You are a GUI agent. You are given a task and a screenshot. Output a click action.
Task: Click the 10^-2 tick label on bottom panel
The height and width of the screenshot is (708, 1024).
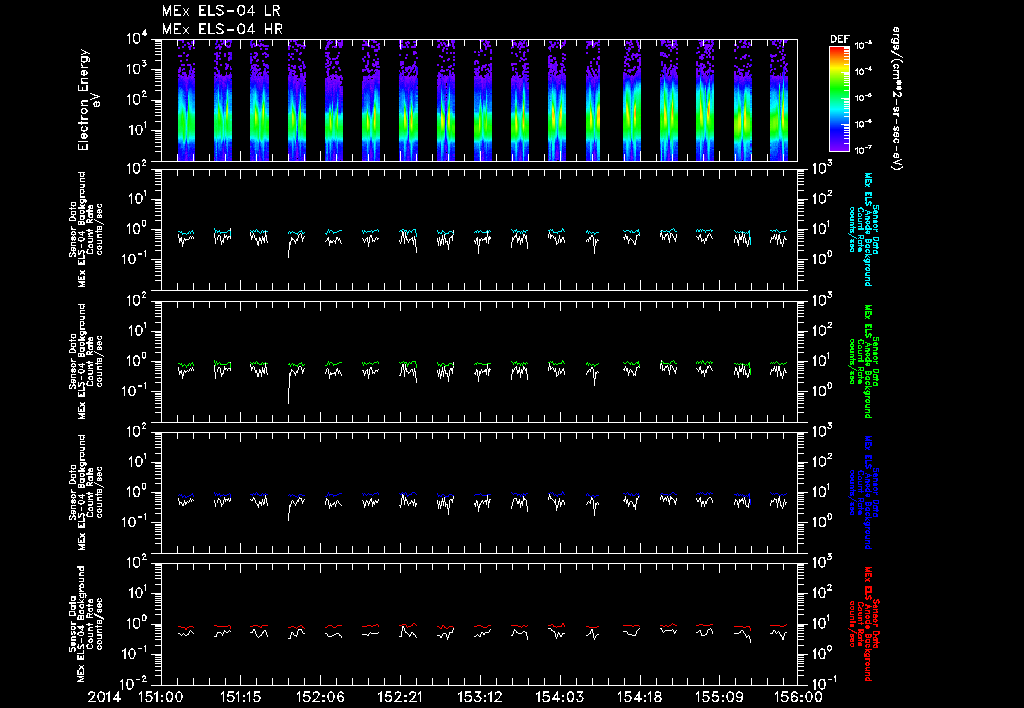click(135, 683)
